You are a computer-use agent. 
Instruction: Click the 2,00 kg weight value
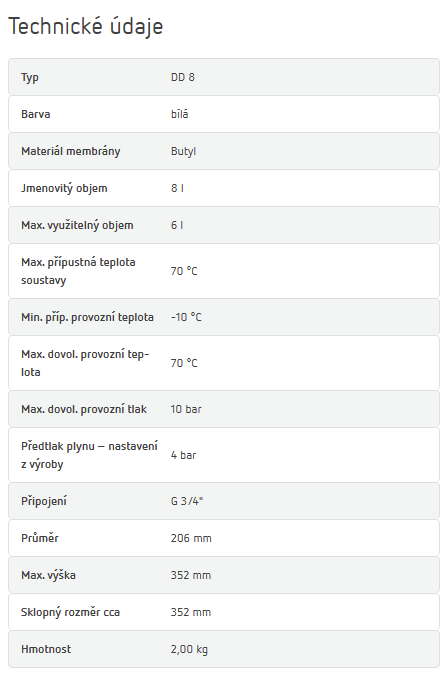point(189,649)
